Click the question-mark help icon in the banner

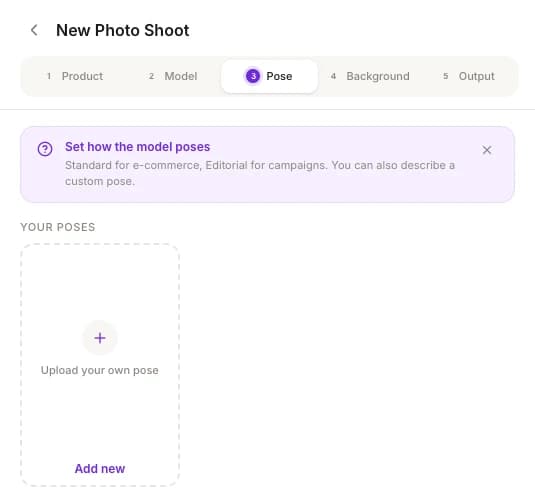tap(45, 149)
